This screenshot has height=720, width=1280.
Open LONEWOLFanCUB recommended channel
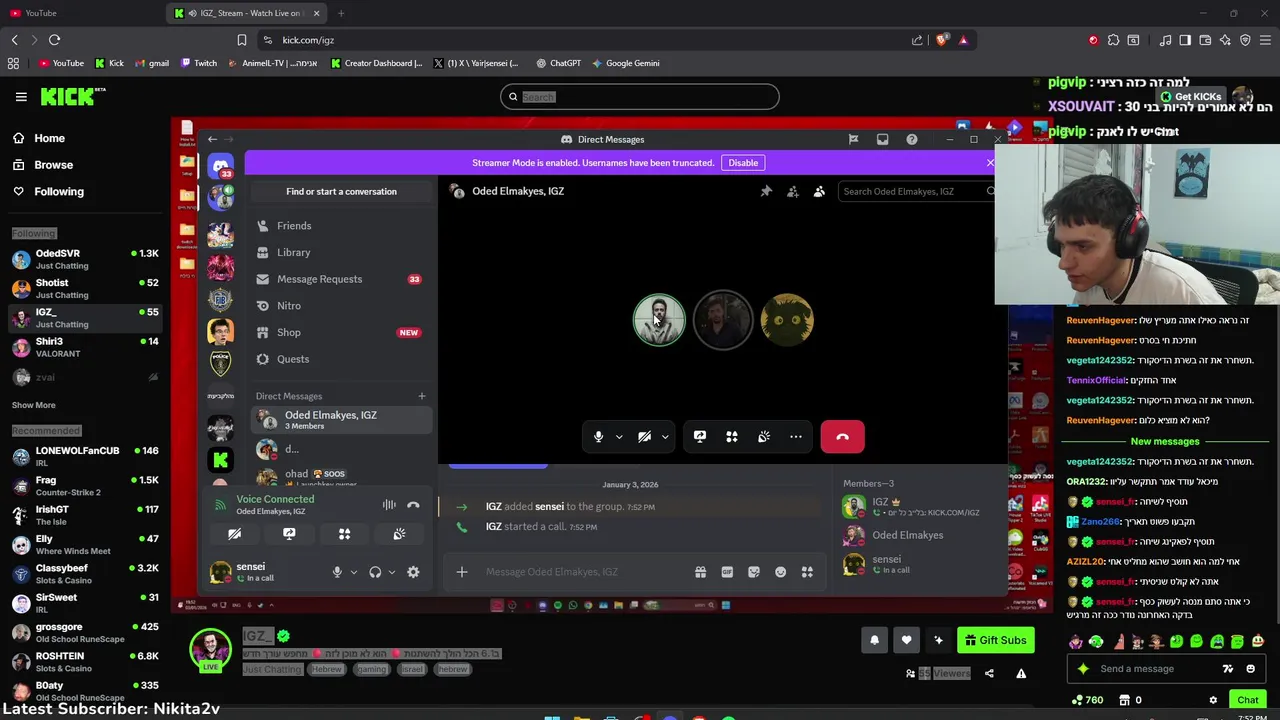[x=84, y=456]
